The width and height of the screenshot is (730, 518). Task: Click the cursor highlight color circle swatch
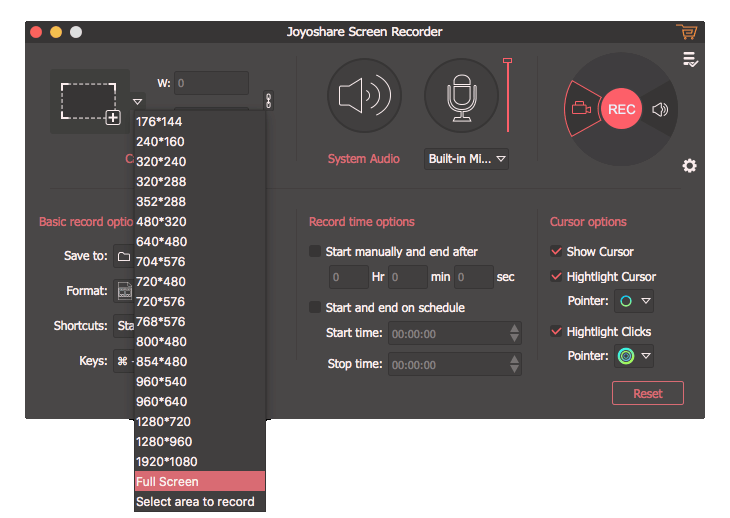626,301
